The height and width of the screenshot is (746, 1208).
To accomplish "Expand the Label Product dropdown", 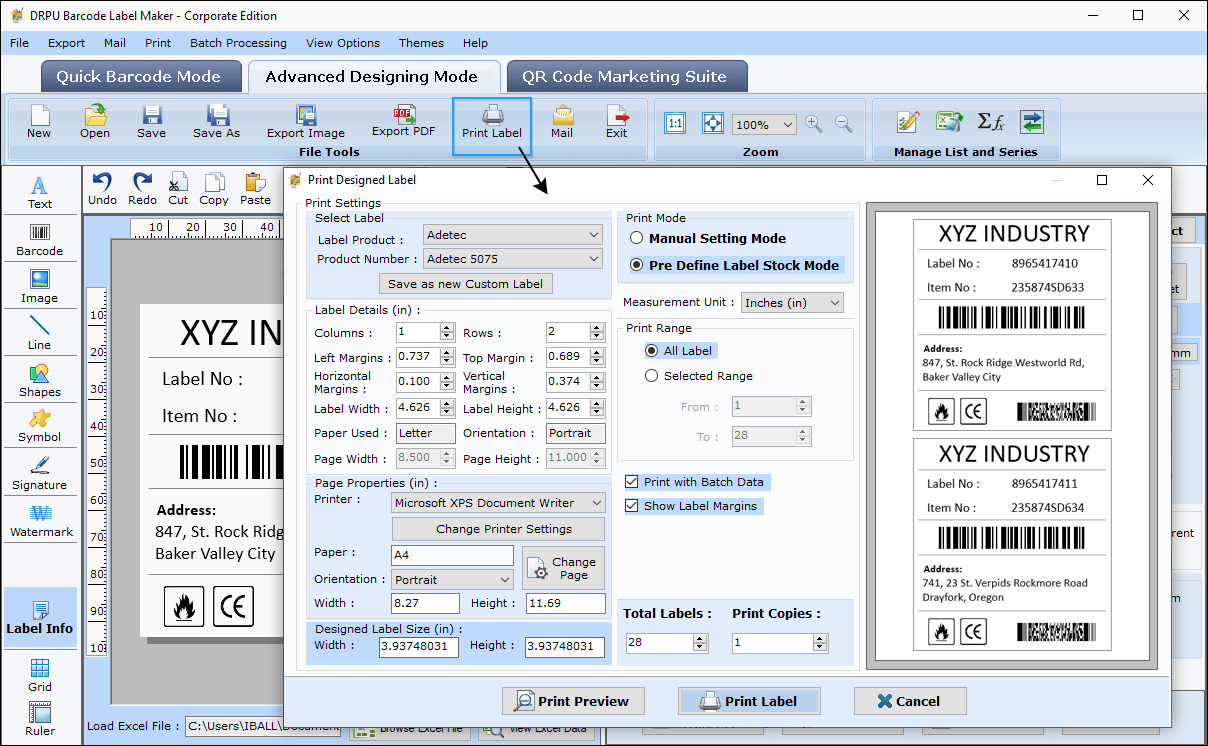I will (x=513, y=235).
